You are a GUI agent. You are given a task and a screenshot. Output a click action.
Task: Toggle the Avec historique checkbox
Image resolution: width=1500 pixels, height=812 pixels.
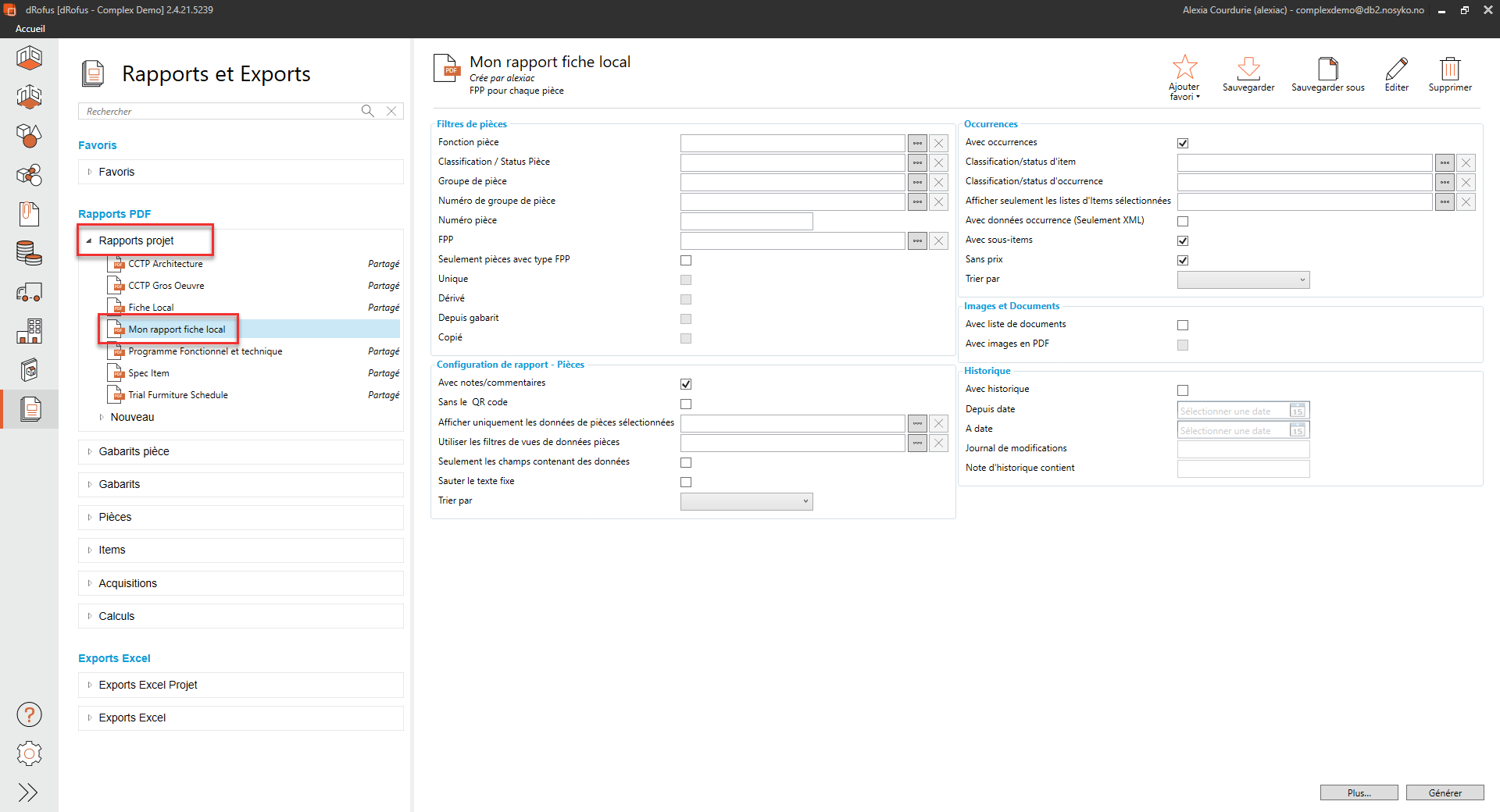1183,390
